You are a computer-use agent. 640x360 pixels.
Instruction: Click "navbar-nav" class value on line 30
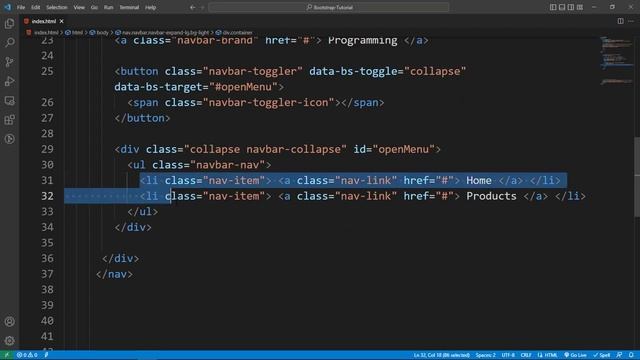[228, 165]
